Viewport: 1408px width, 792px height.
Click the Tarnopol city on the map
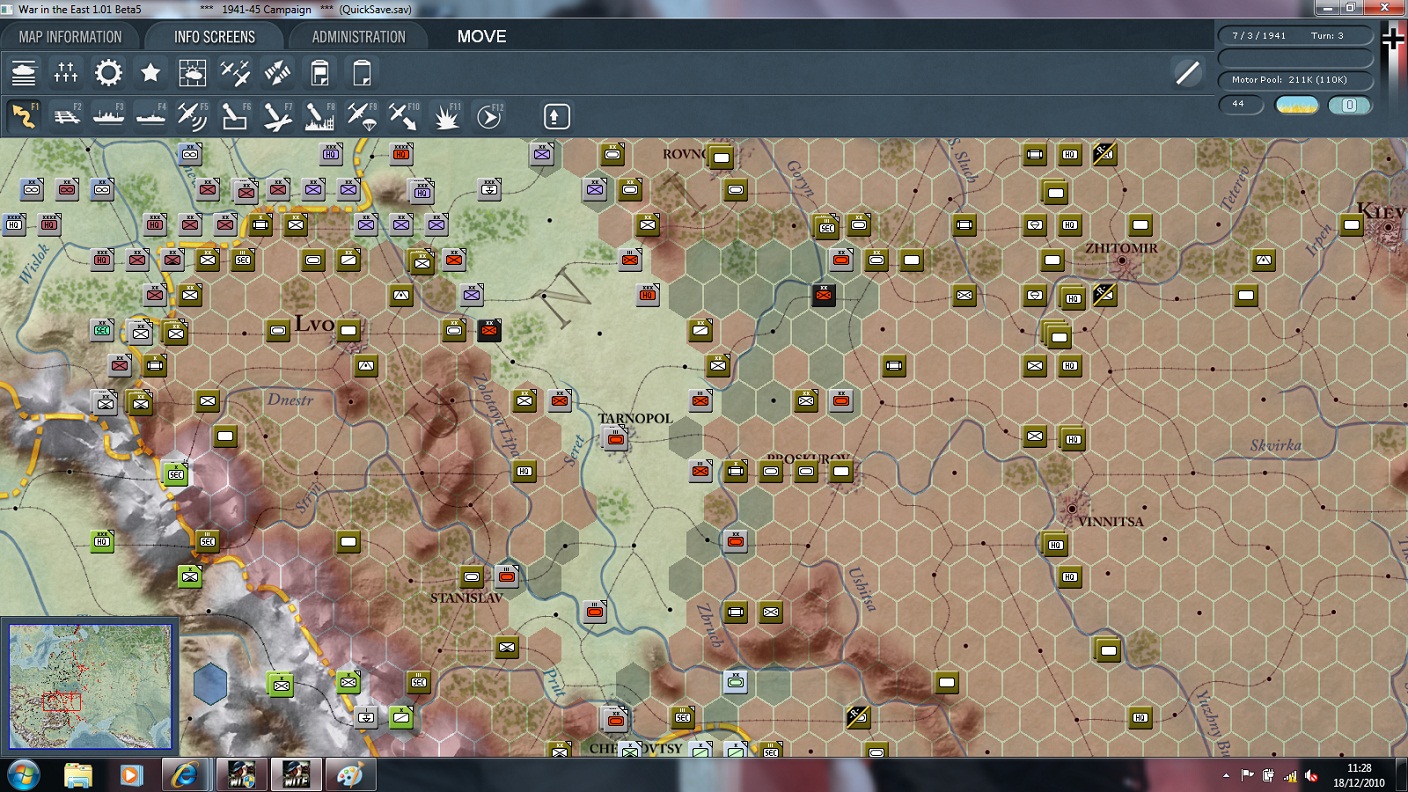[616, 437]
